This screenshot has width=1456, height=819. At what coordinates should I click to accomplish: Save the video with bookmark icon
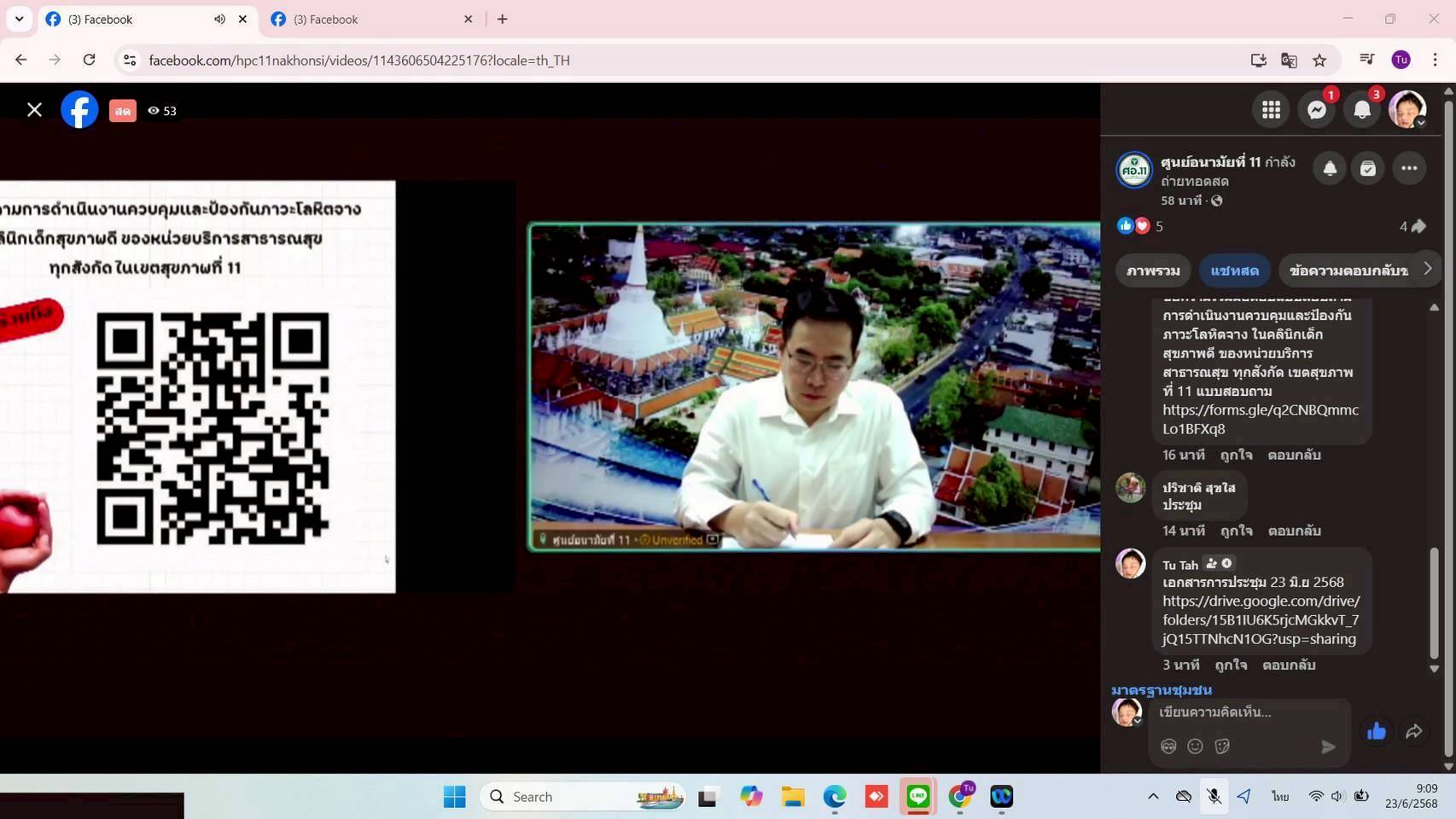coord(1367,169)
